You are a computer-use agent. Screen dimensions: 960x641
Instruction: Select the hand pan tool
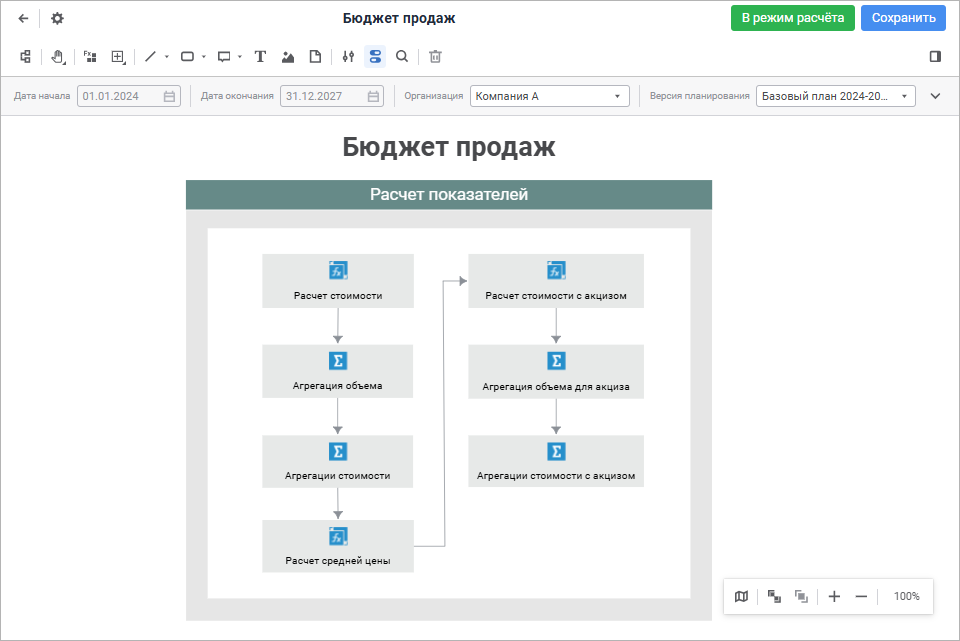[x=58, y=57]
